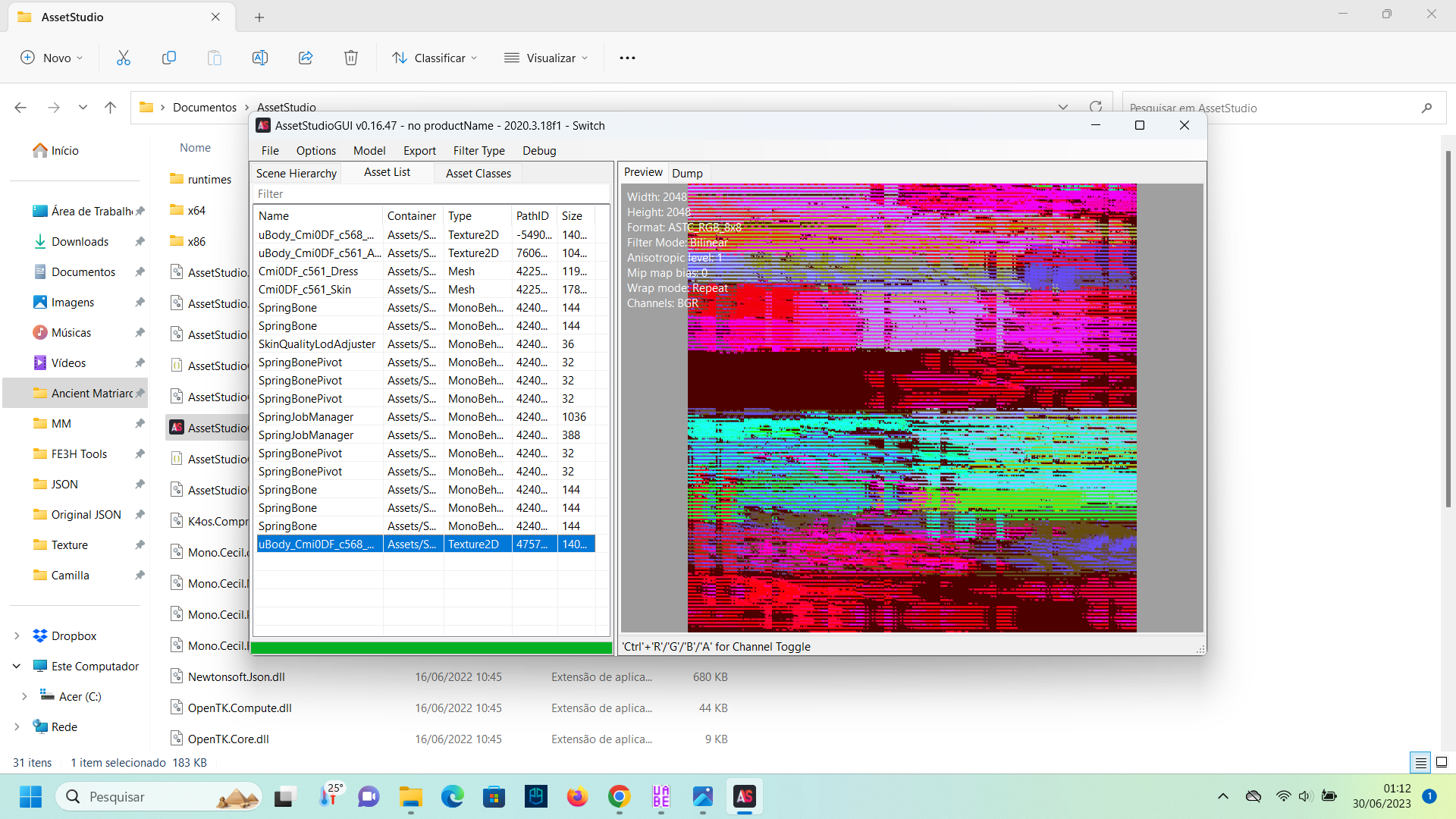Click the volume speaker tray icon
Image resolution: width=1456 pixels, height=819 pixels.
[x=1305, y=796]
